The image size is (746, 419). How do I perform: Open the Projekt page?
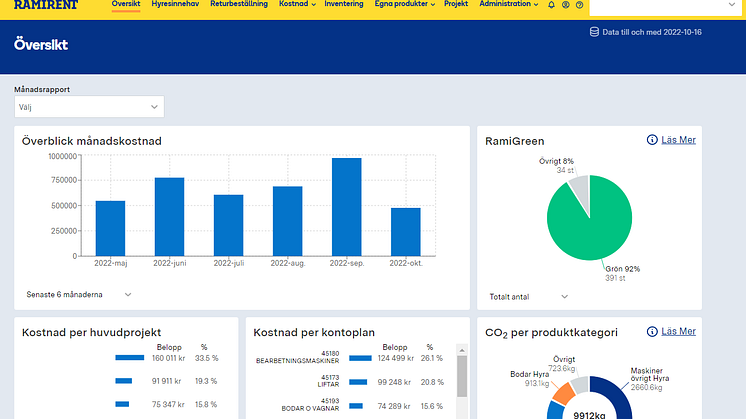(456, 4)
